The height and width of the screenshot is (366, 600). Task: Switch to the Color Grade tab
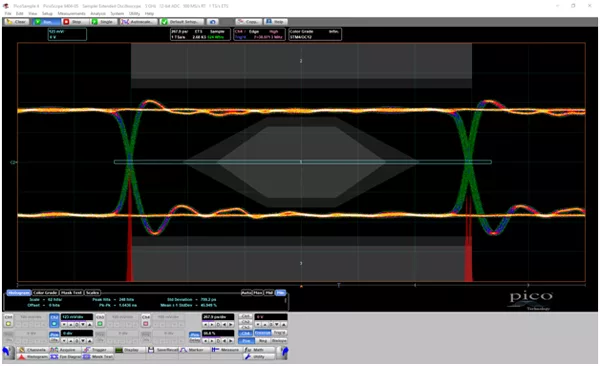(x=45, y=292)
